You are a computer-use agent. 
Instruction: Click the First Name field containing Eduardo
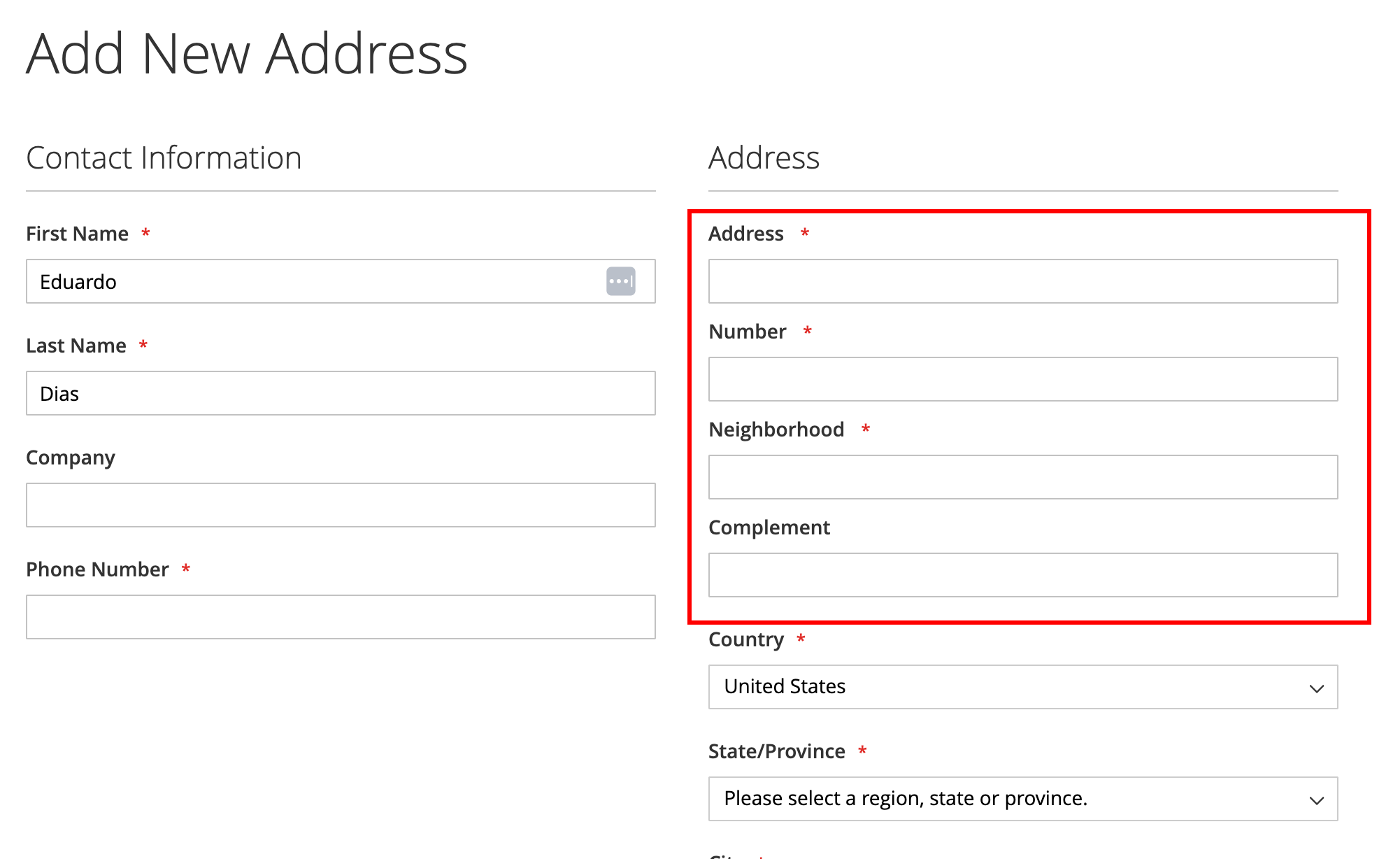pos(341,281)
